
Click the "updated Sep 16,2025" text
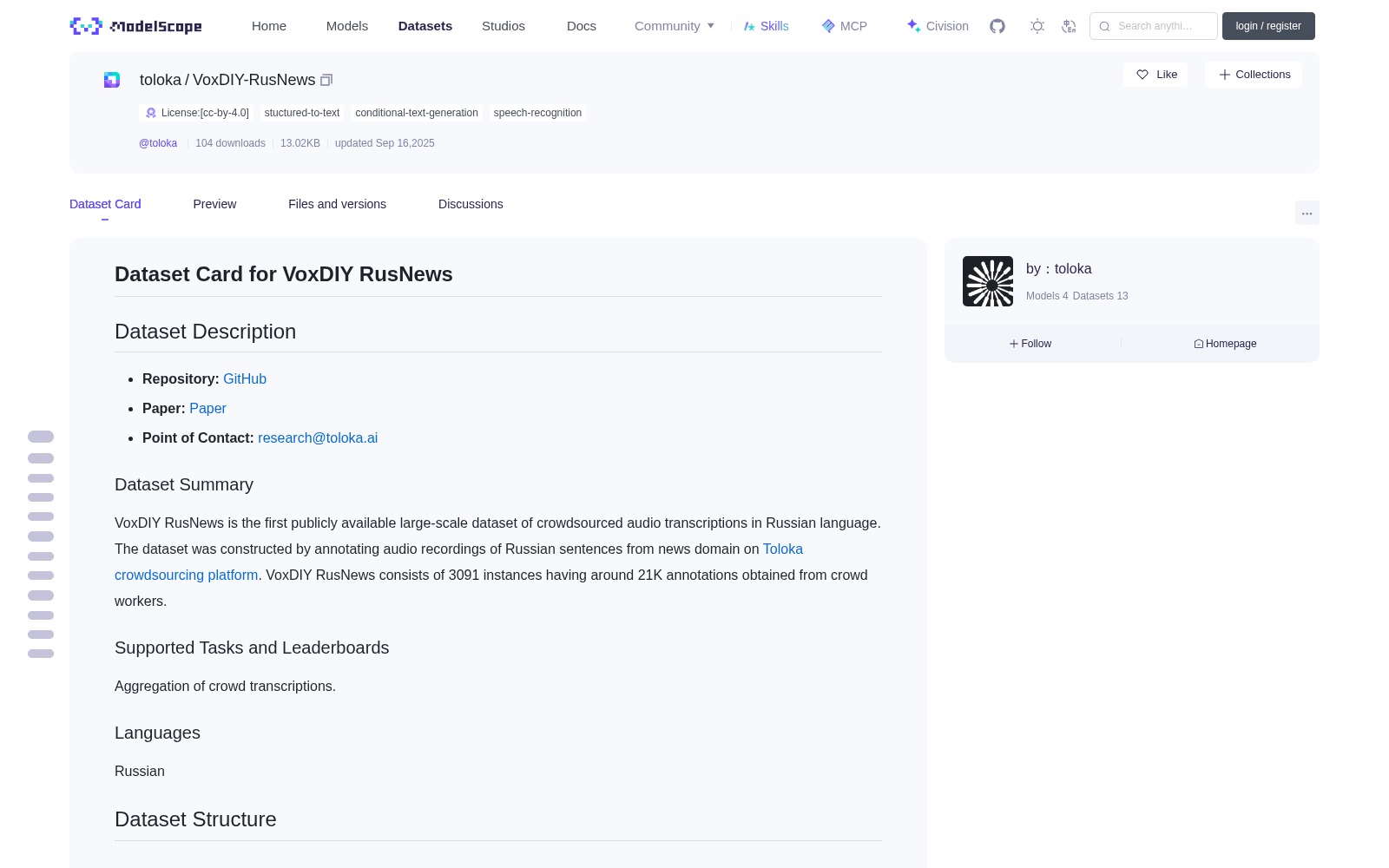385,143
